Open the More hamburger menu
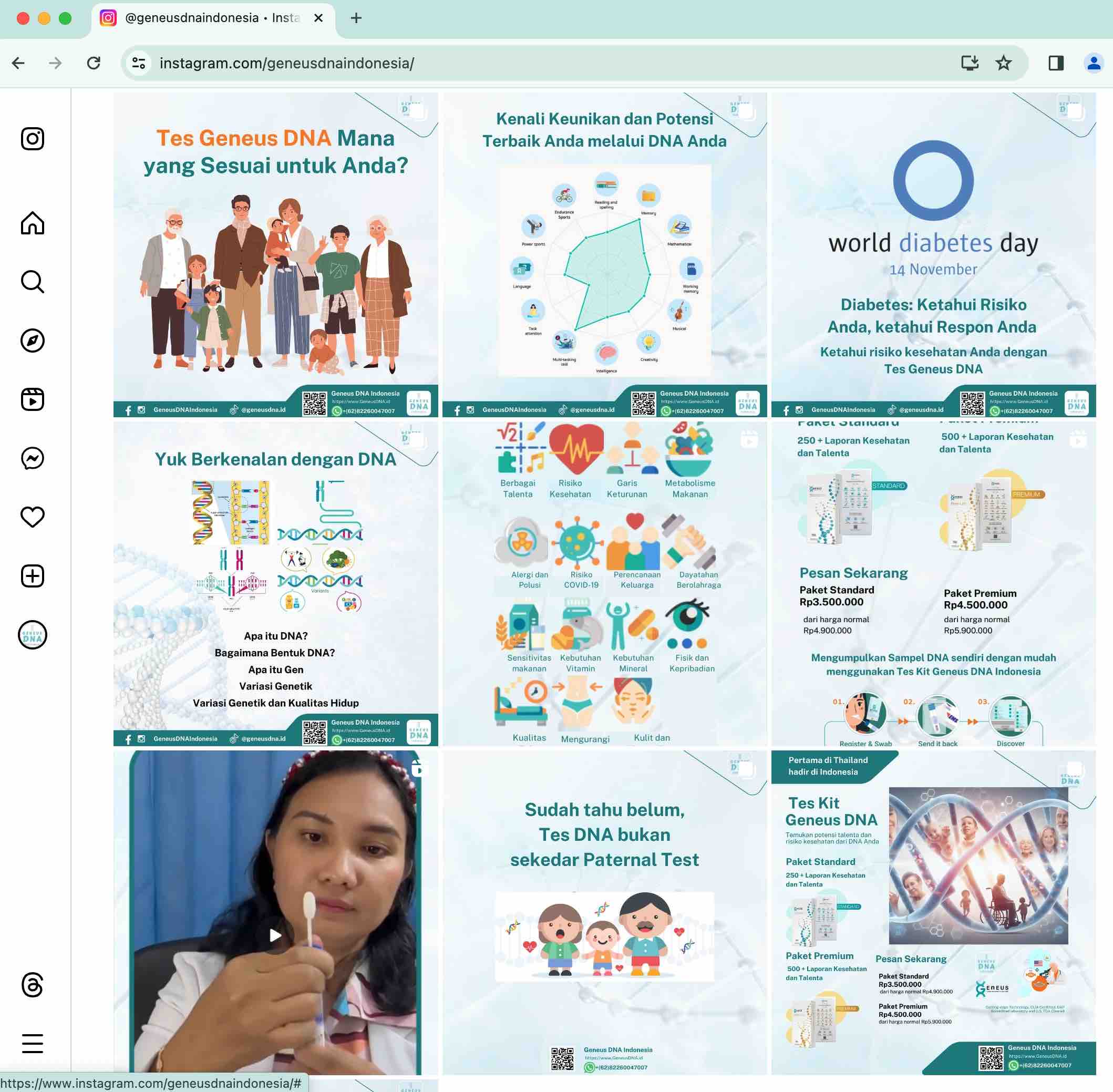 click(x=33, y=1043)
